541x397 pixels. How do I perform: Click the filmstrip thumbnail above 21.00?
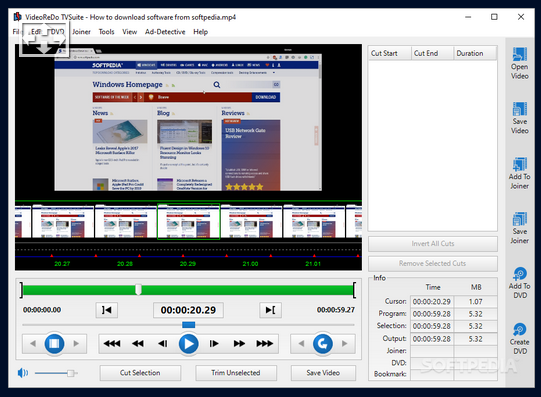pyautogui.click(x=251, y=221)
